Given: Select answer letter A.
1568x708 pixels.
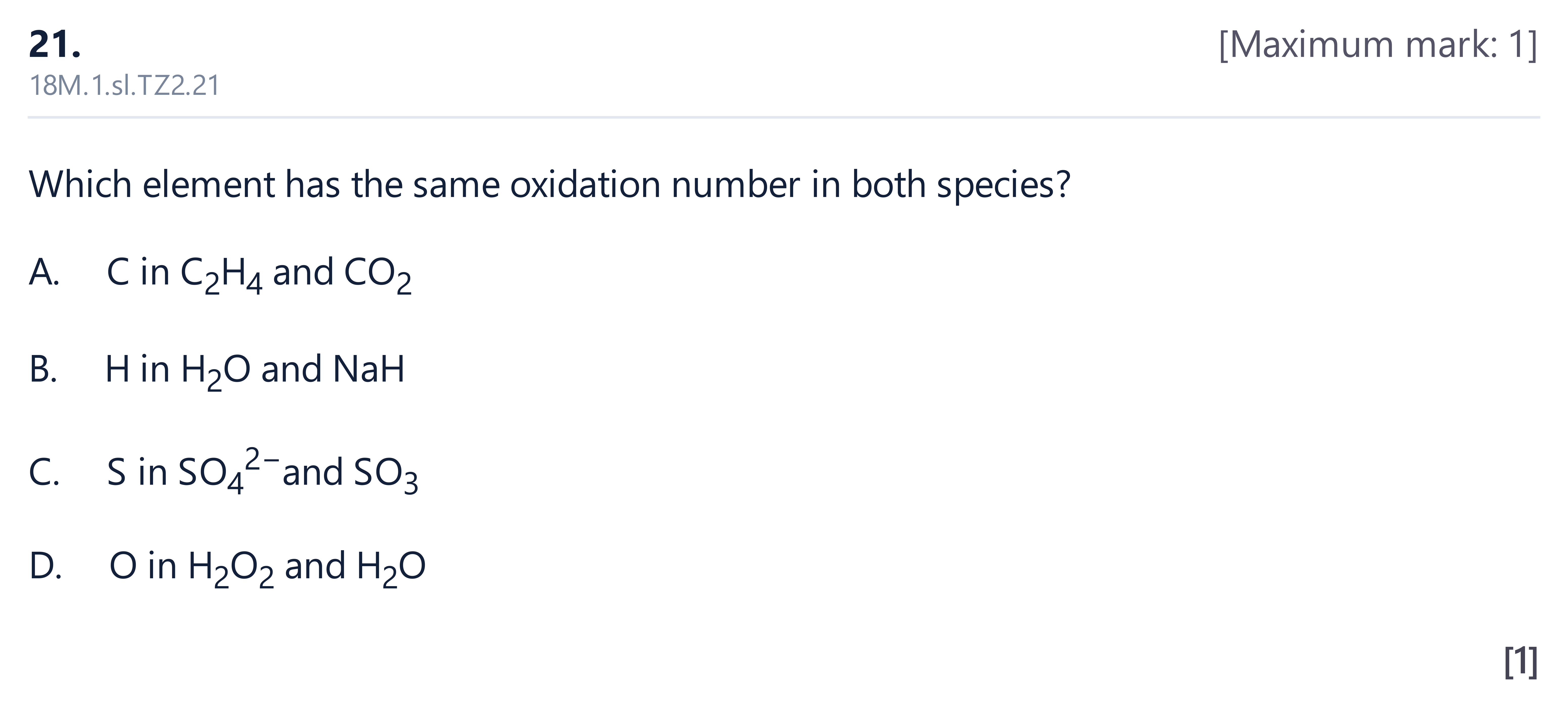Looking at the screenshot, I should pos(44,272).
